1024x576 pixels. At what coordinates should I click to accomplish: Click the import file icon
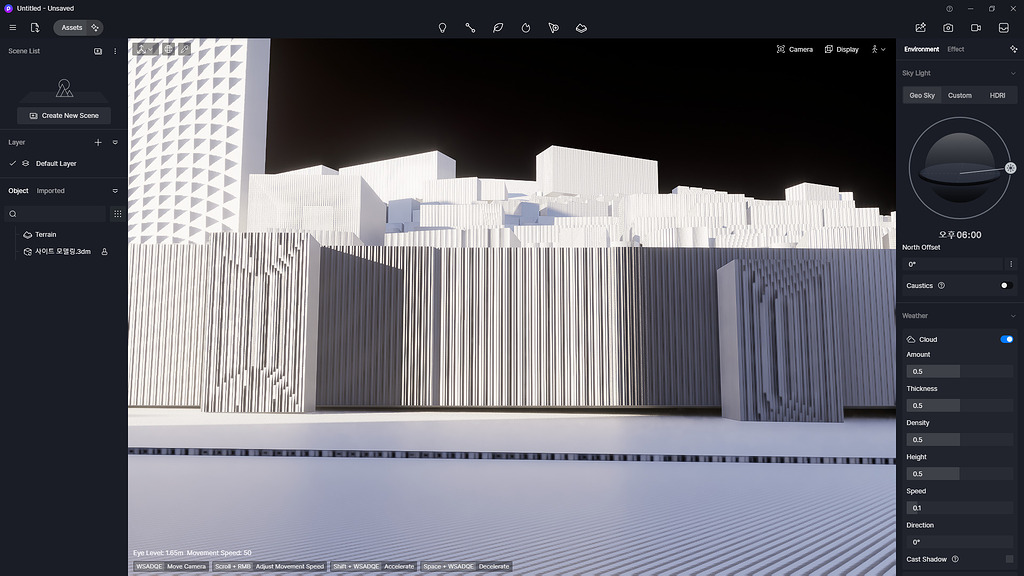(x=35, y=27)
